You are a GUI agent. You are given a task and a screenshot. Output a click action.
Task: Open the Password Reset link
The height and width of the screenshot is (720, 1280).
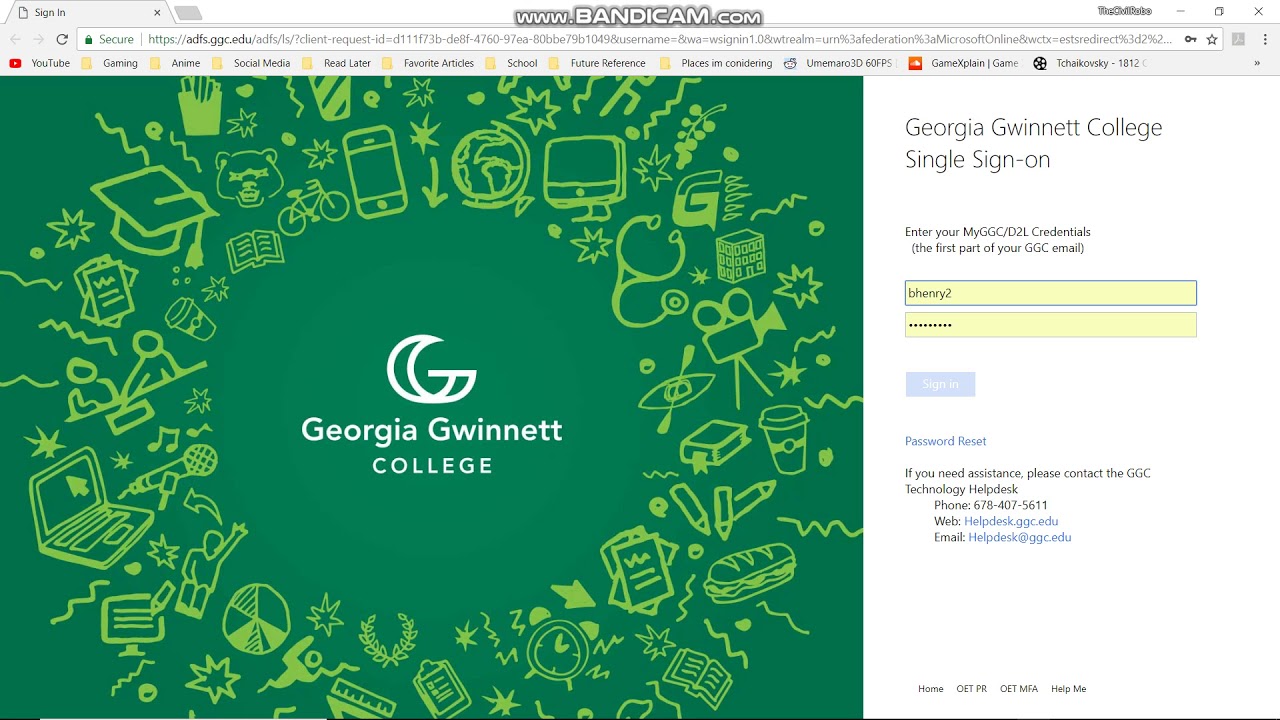pyautogui.click(x=945, y=441)
